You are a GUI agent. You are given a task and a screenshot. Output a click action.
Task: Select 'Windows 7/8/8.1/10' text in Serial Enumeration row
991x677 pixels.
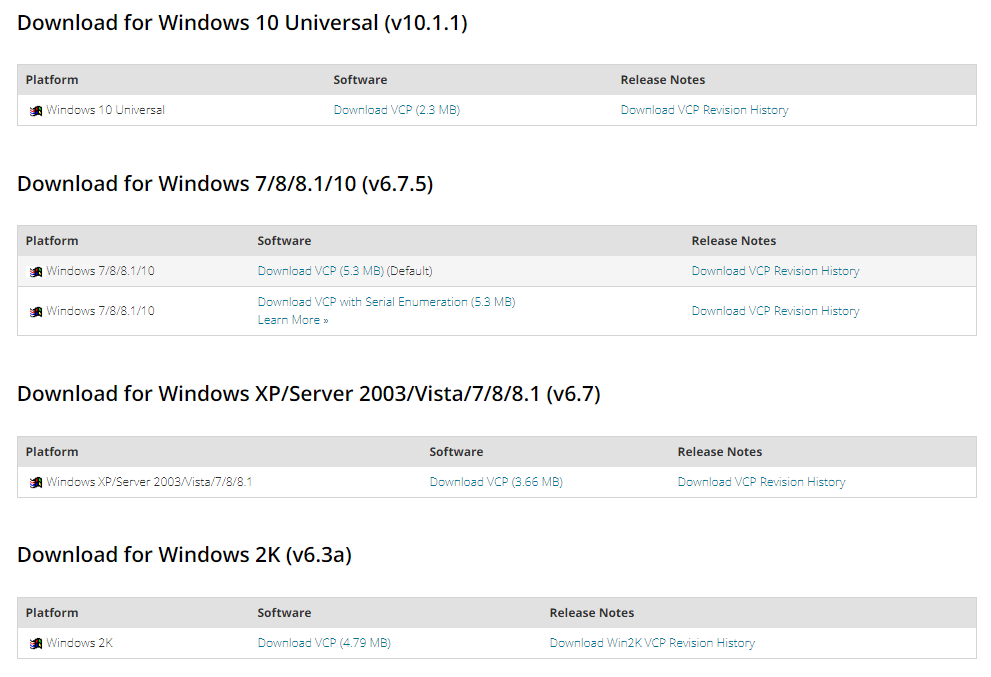pos(100,311)
